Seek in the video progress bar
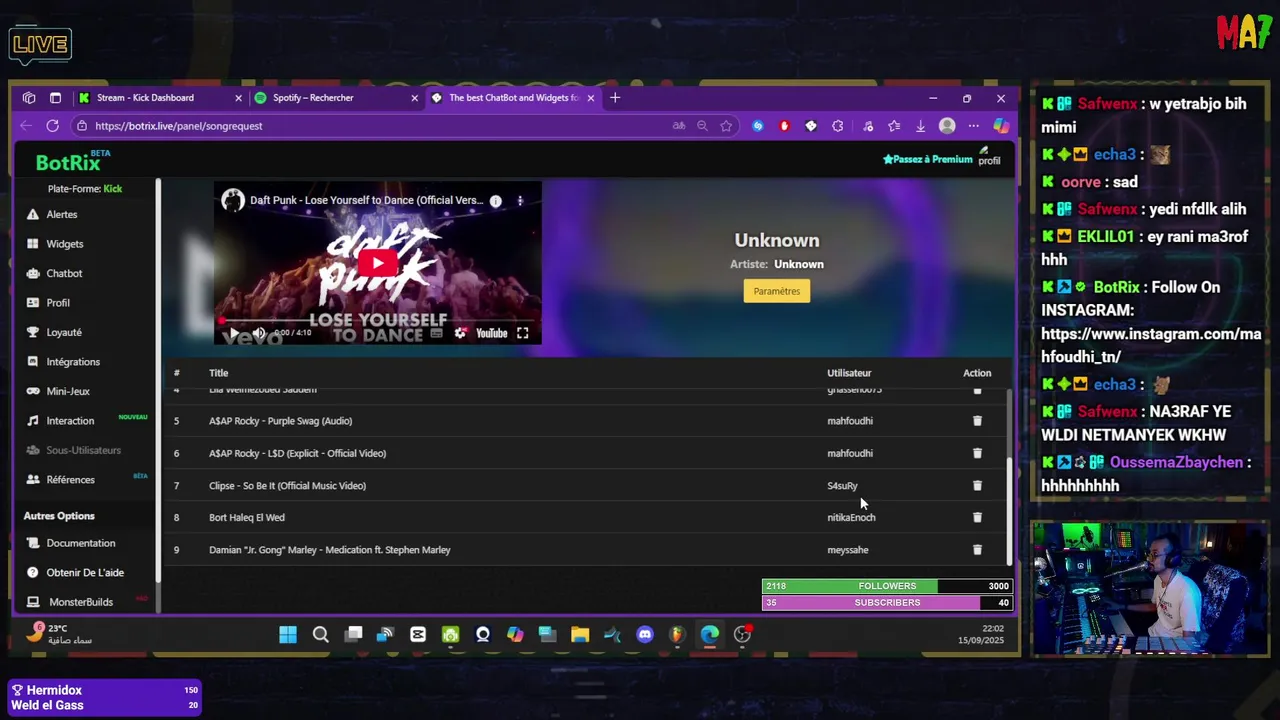 pos(377,320)
